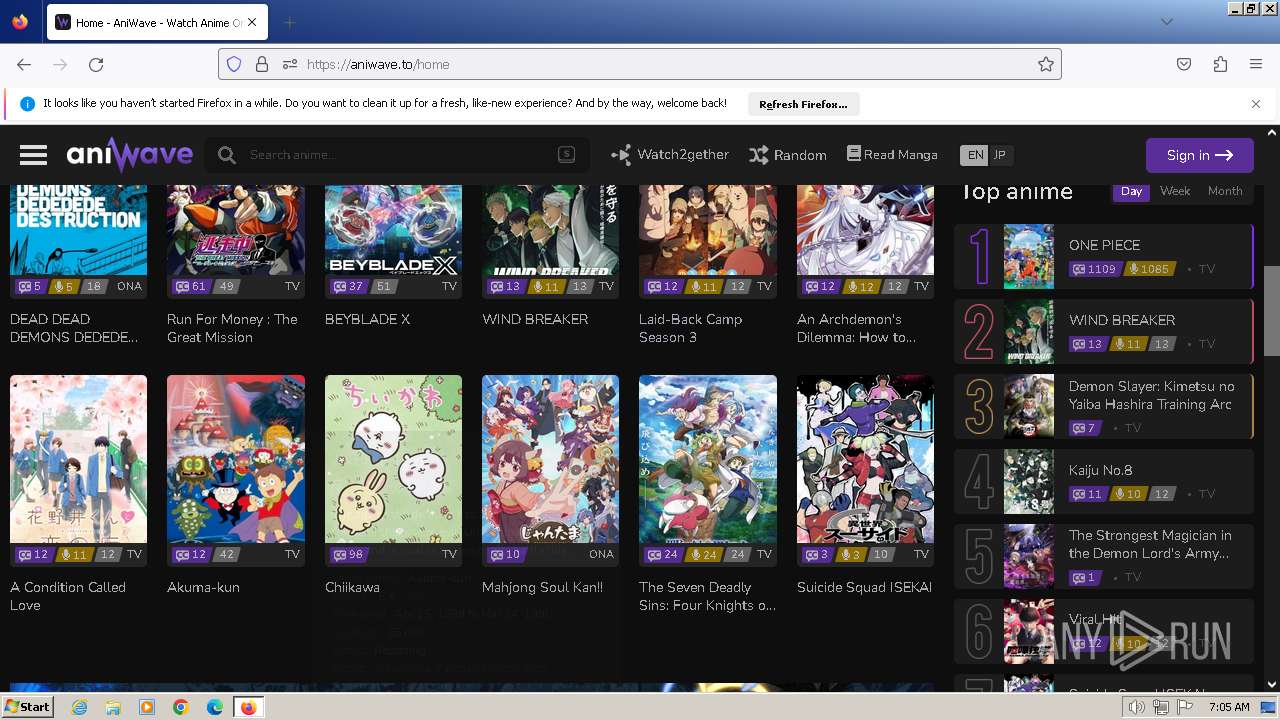Screen dimensions: 1280x720
Task: Launch Microsoft Edge from taskbar
Action: [x=214, y=707]
